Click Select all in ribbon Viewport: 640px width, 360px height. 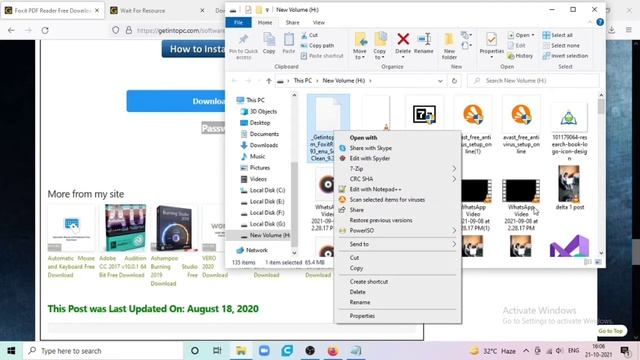tap(558, 35)
